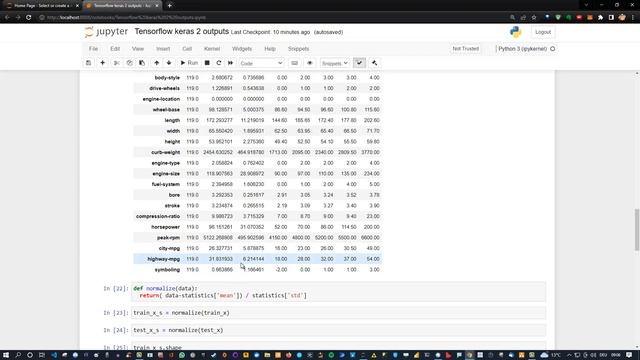Interrupt the kernel with stop icon
640x360 pixels.
point(207,63)
